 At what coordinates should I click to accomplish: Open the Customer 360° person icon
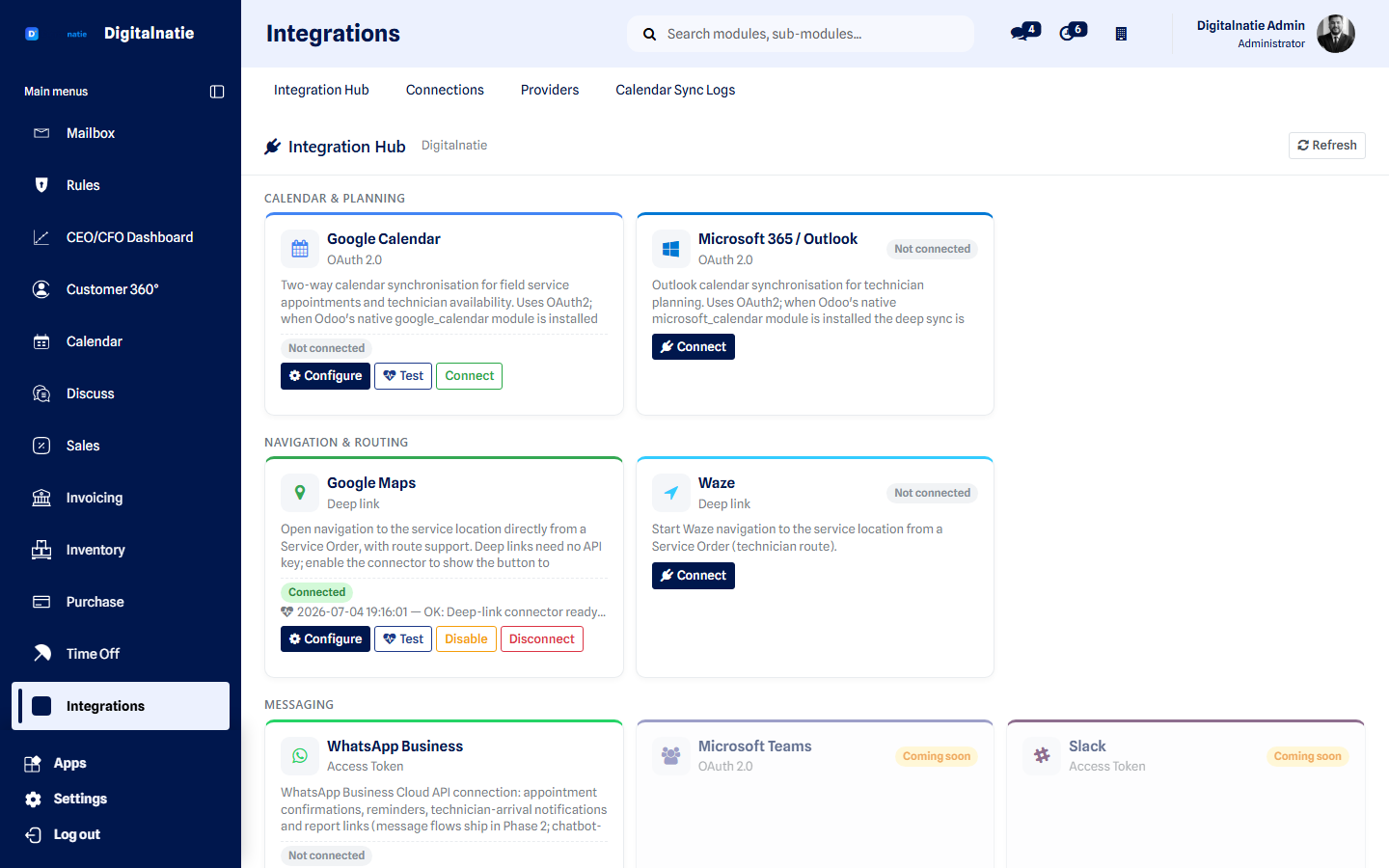(41, 289)
